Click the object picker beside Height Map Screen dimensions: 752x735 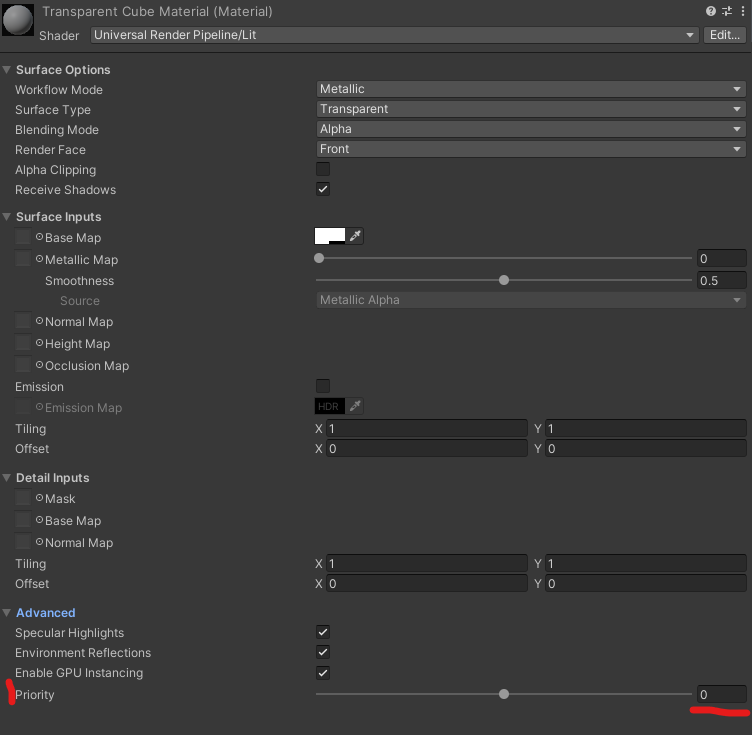click(x=39, y=344)
